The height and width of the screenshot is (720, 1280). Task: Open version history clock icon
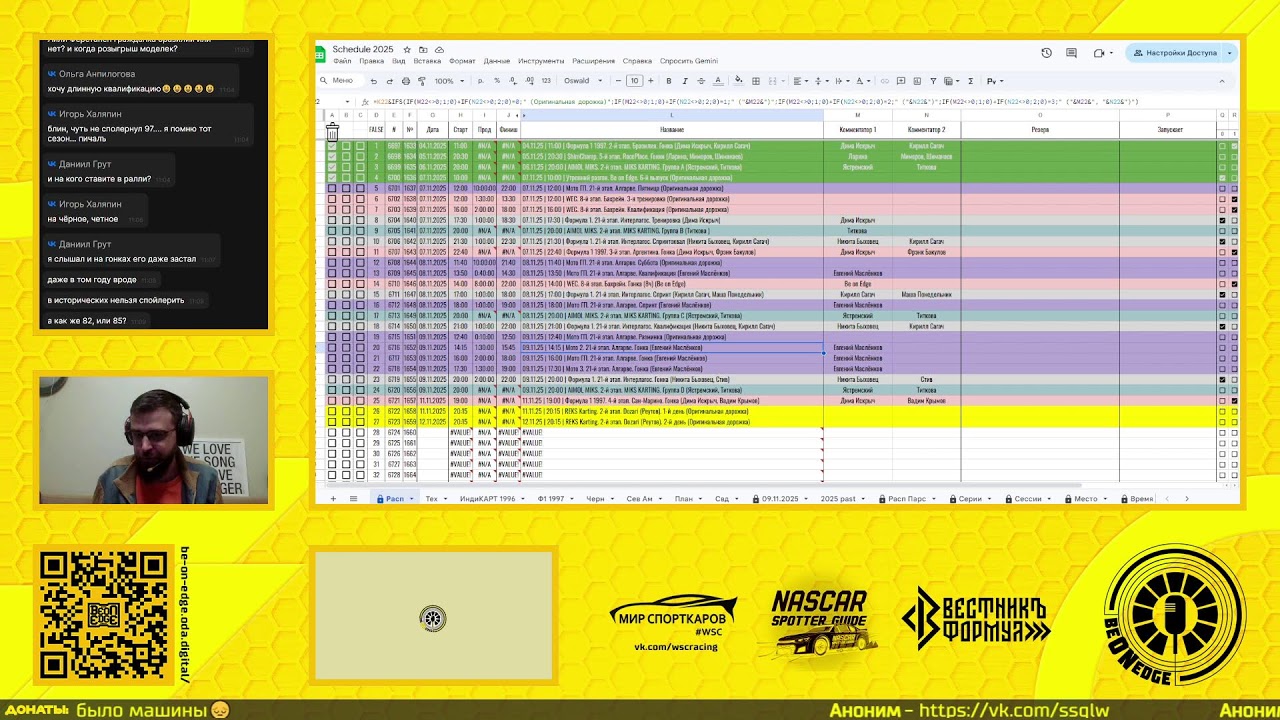(1046, 53)
